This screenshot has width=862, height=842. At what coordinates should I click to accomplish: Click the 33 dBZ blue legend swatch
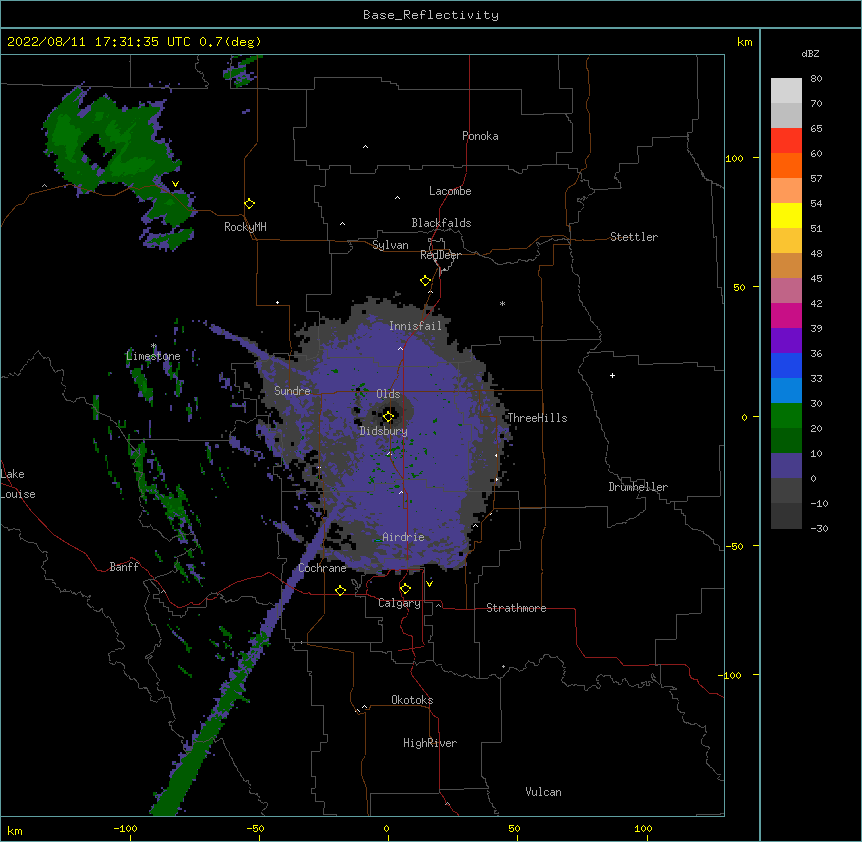click(x=786, y=390)
